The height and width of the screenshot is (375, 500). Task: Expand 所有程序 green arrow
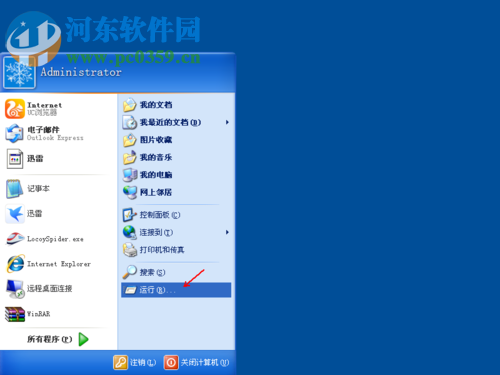click(x=84, y=339)
